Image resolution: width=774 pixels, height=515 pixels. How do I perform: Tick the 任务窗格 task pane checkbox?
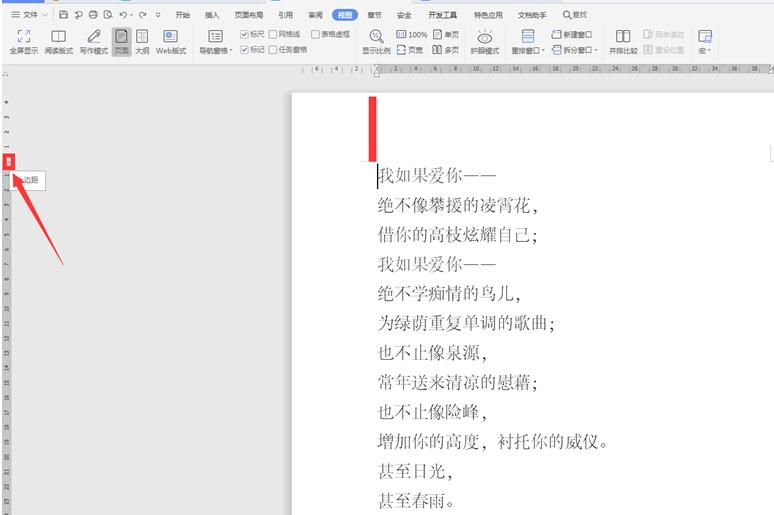coord(271,48)
